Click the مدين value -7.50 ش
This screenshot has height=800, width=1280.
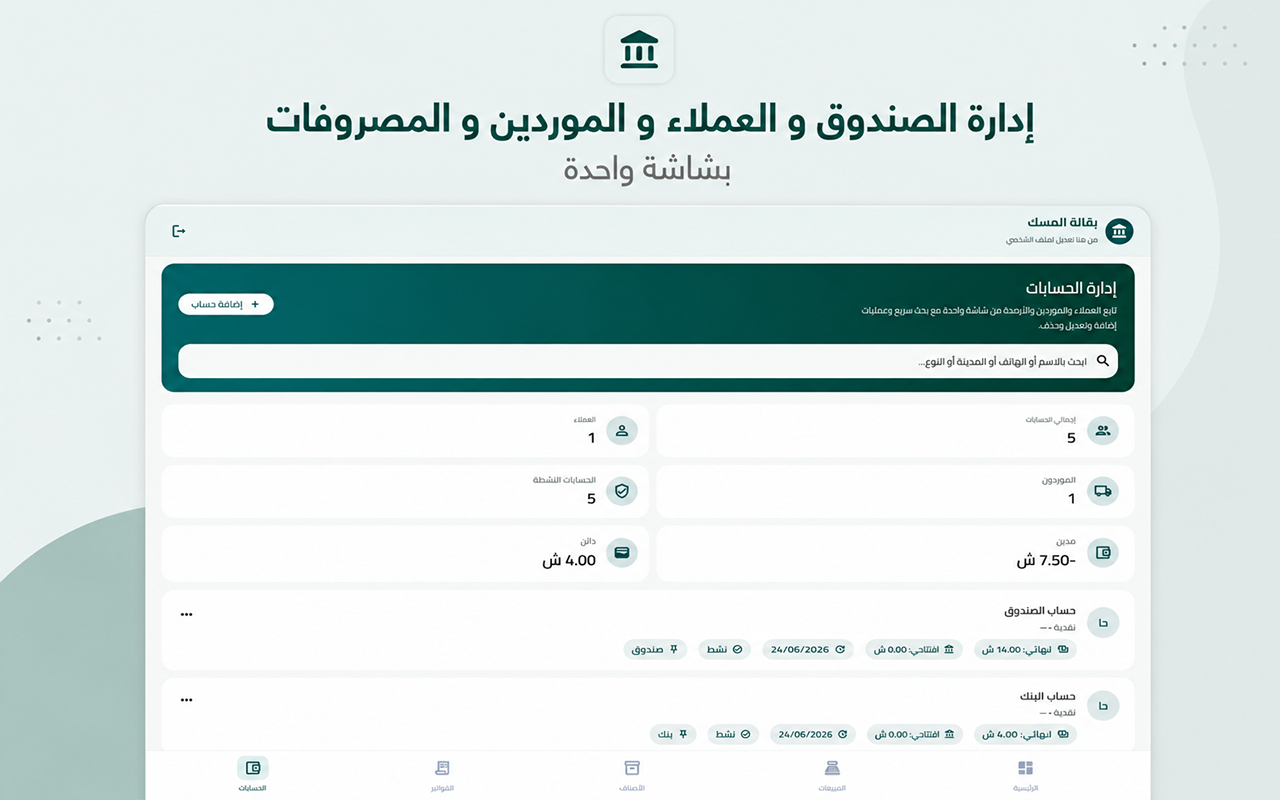click(1046, 561)
